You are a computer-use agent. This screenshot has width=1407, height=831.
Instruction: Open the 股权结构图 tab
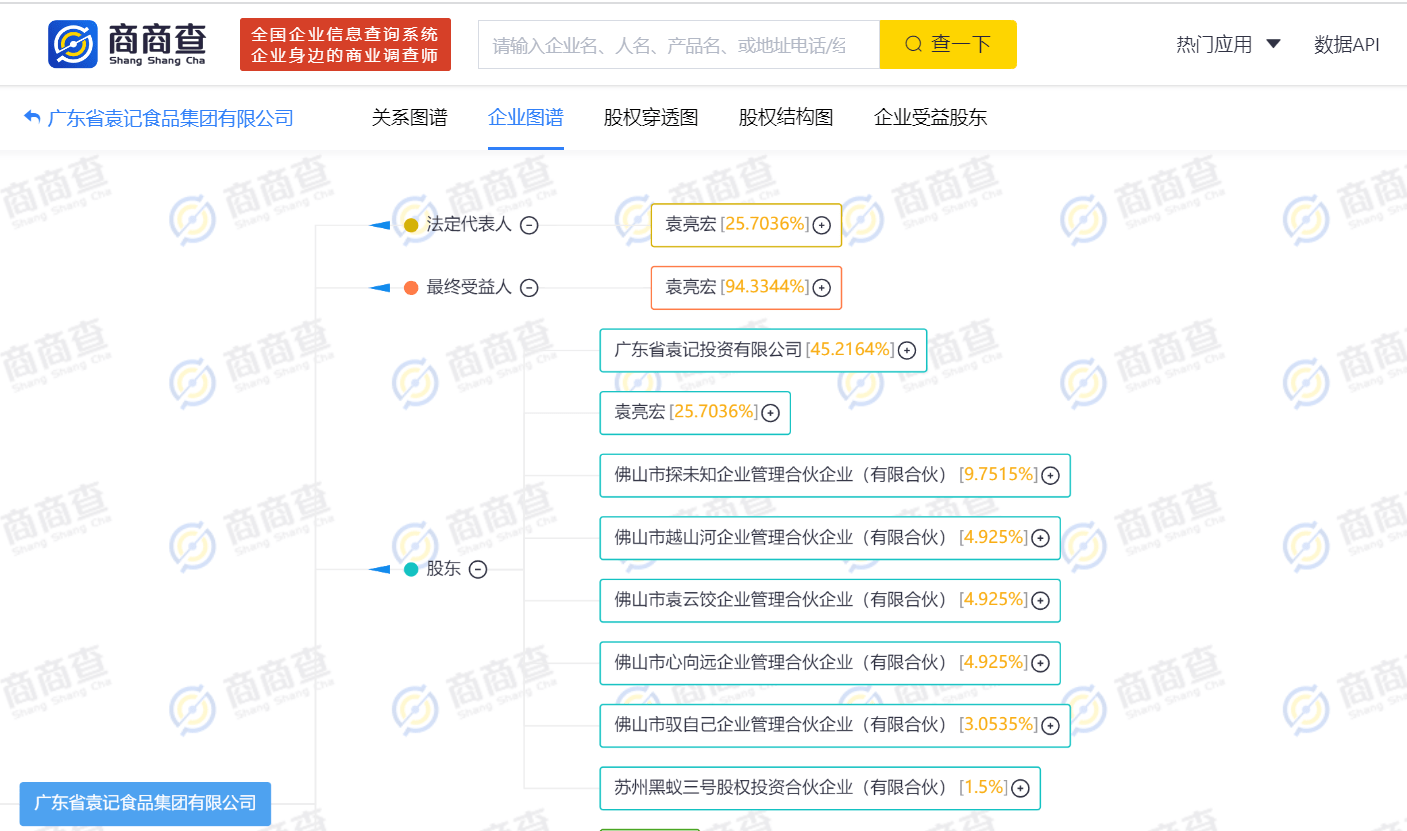click(x=786, y=118)
